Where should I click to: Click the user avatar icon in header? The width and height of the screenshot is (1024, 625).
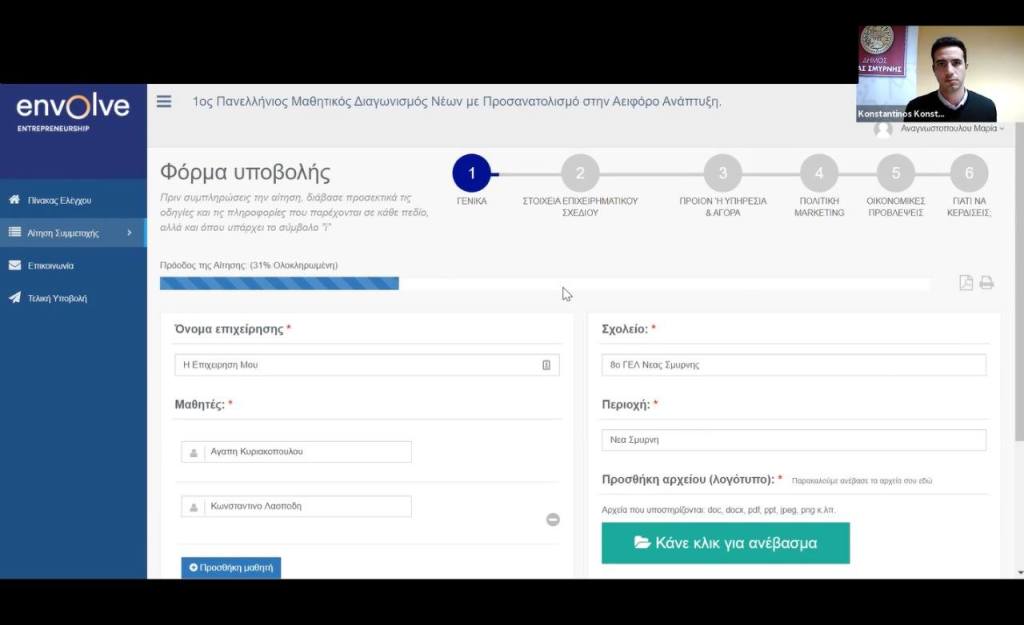click(883, 129)
